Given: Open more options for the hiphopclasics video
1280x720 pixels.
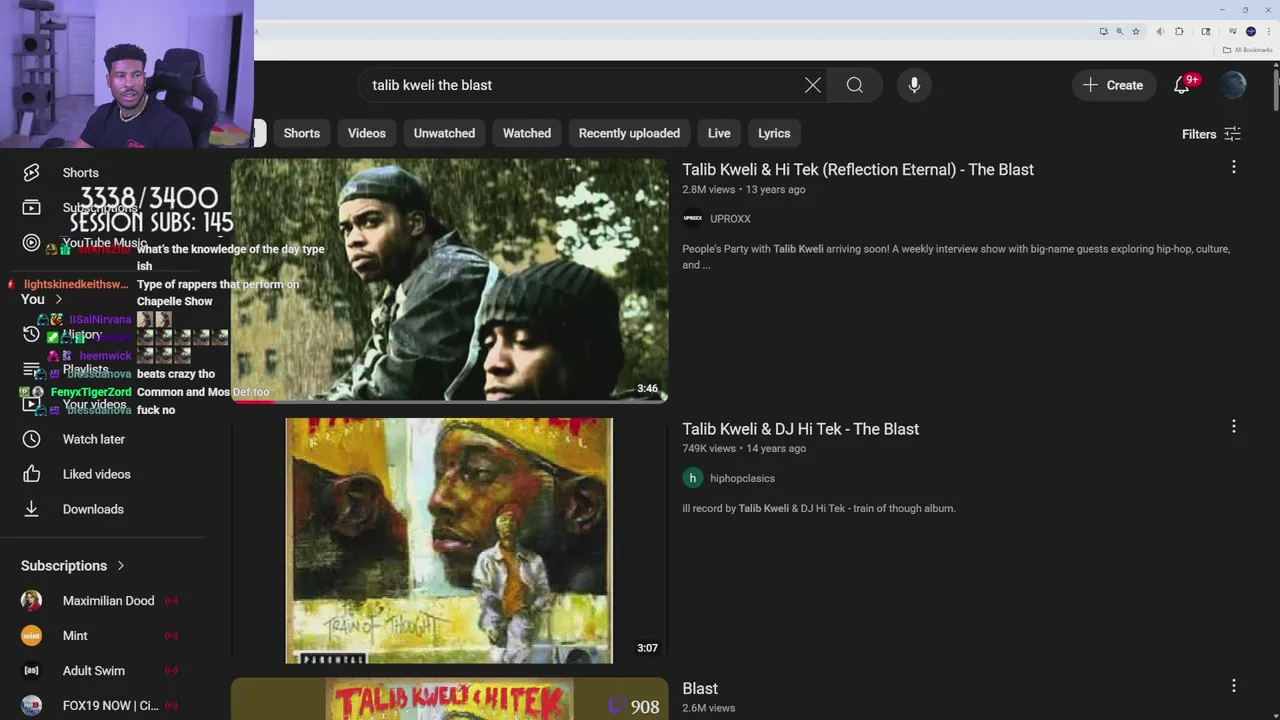Looking at the screenshot, I should [x=1234, y=426].
